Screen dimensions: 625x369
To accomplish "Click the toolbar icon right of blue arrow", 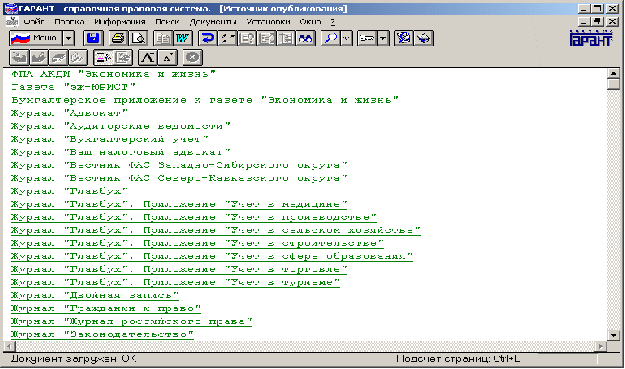I will click(228, 38).
